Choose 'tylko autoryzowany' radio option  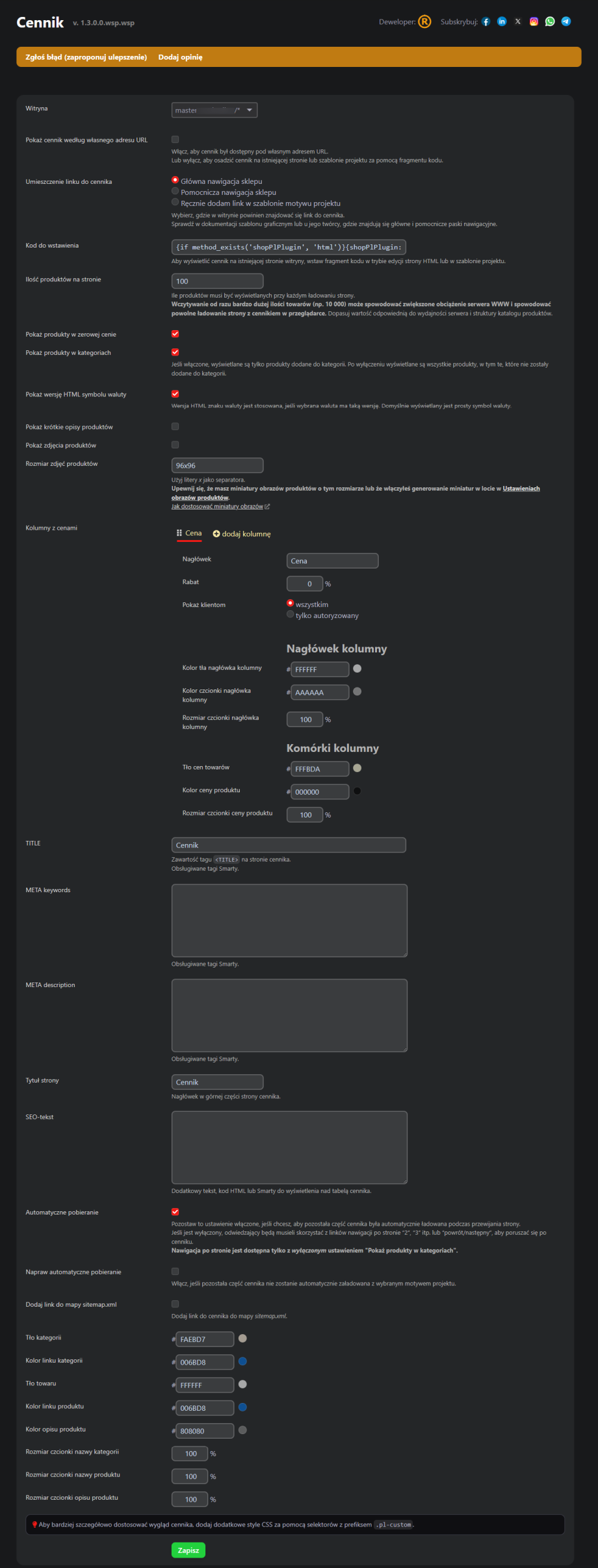click(291, 615)
